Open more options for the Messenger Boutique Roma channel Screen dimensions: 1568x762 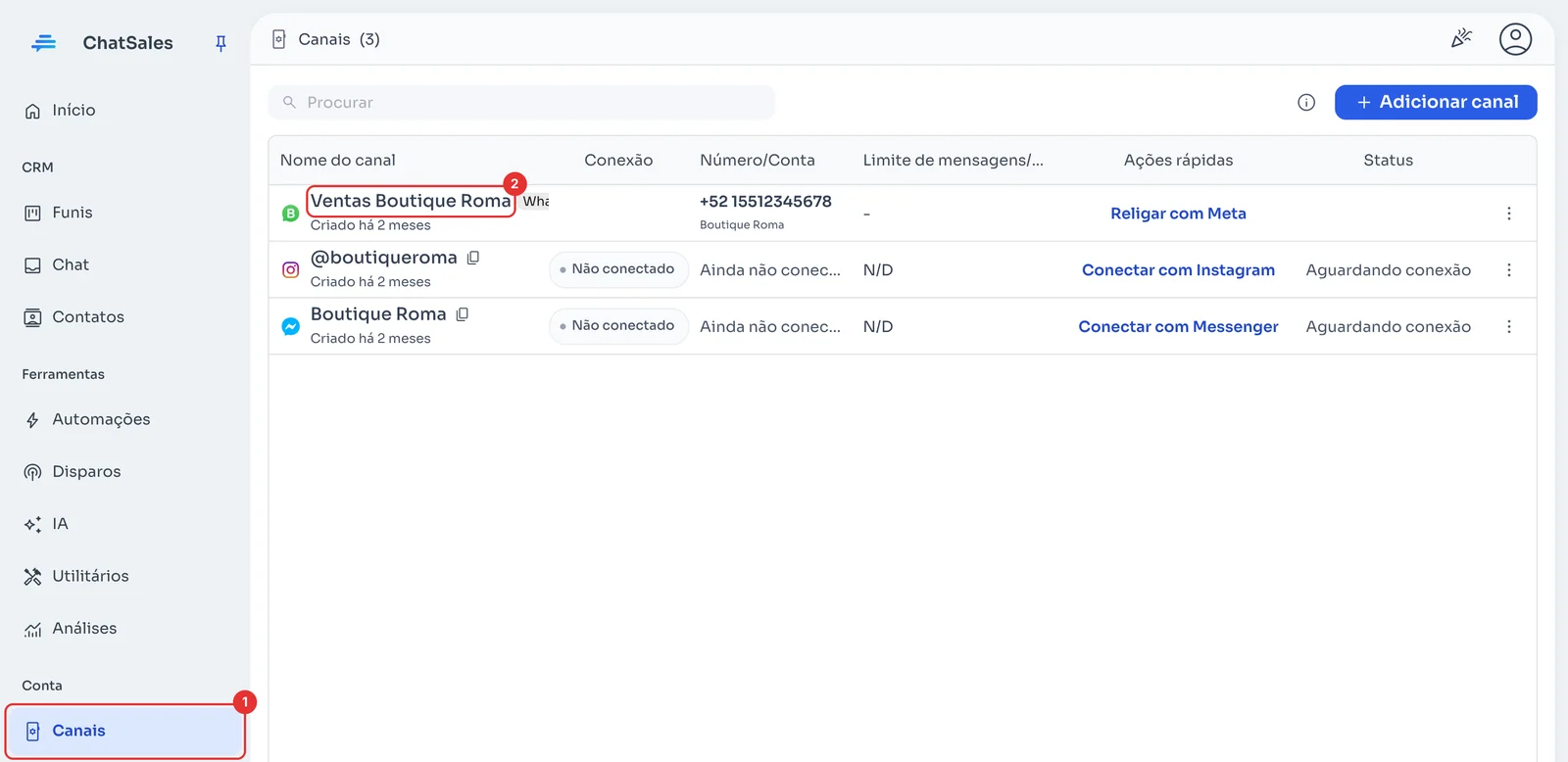1509,327
